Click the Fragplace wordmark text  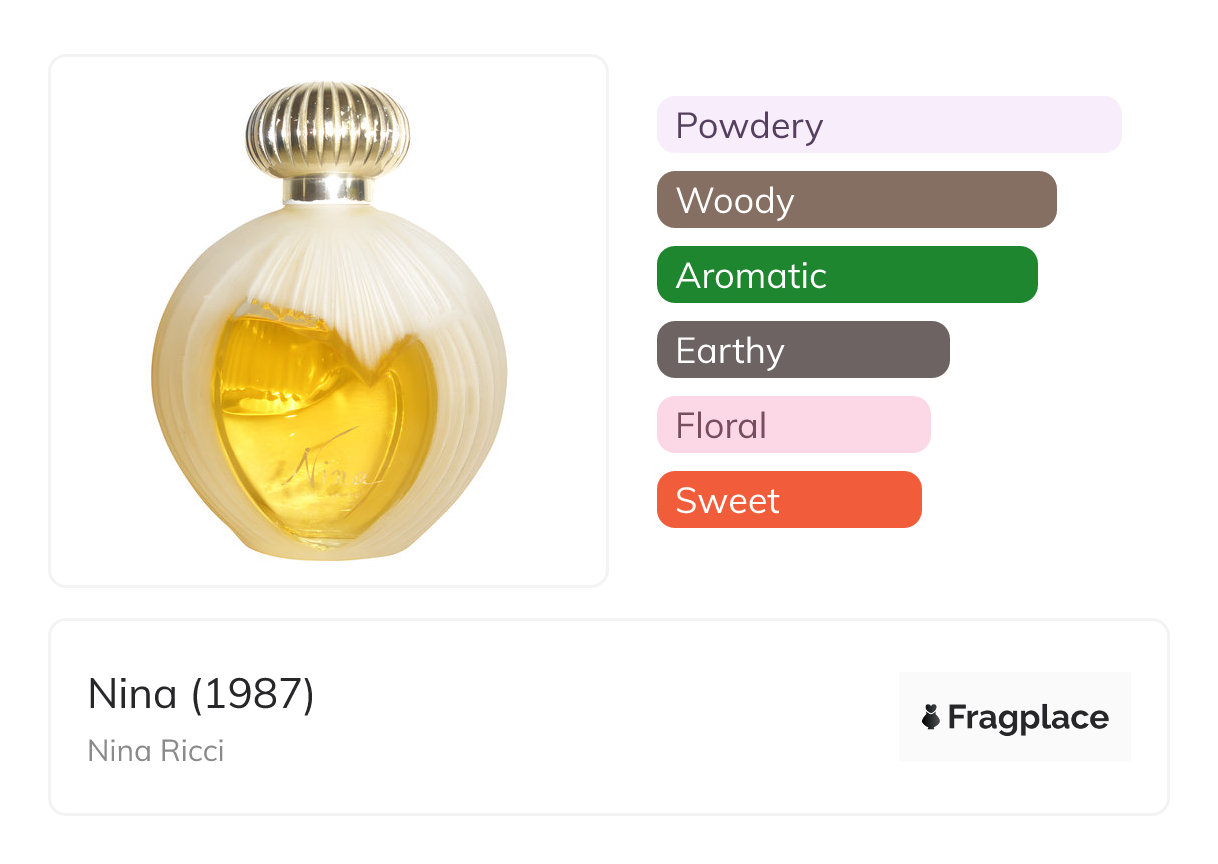tap(1028, 717)
